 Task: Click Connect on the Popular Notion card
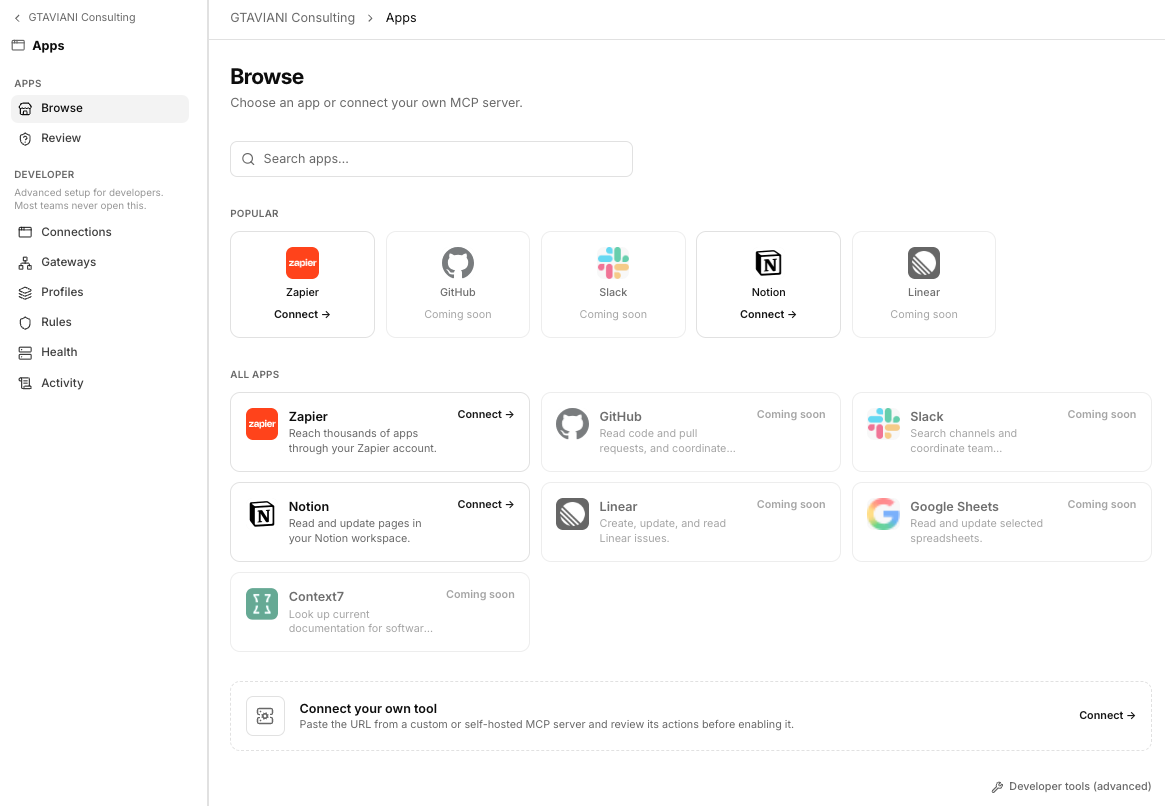[768, 314]
